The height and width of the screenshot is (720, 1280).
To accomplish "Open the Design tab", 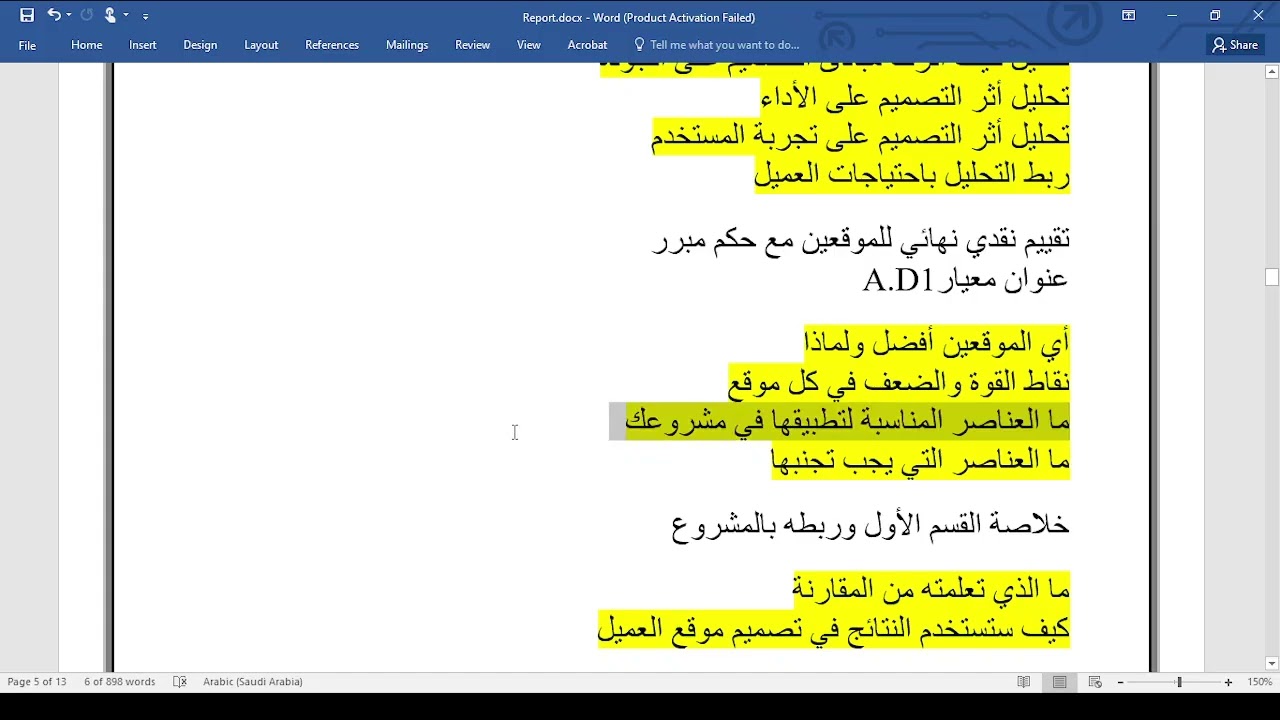I will (200, 45).
